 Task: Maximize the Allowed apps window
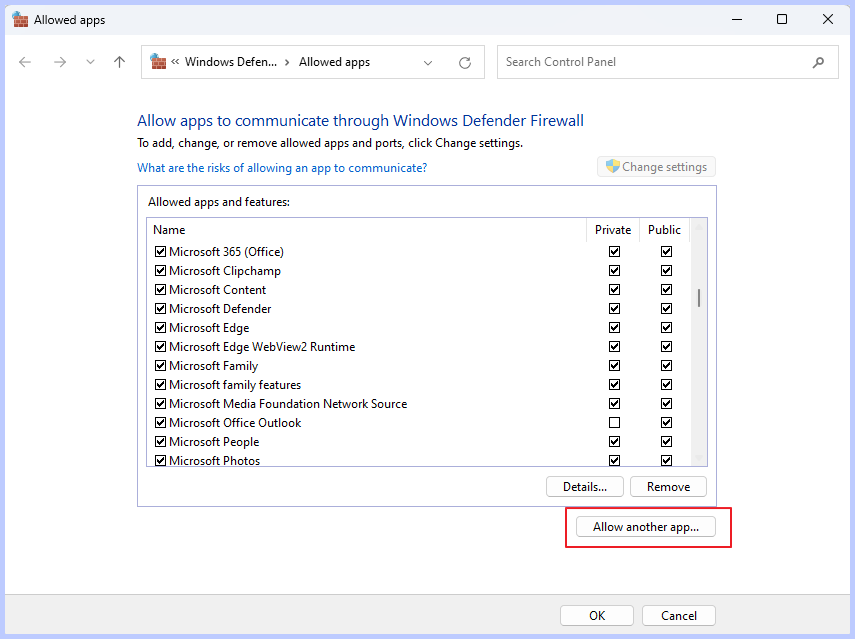point(782,20)
